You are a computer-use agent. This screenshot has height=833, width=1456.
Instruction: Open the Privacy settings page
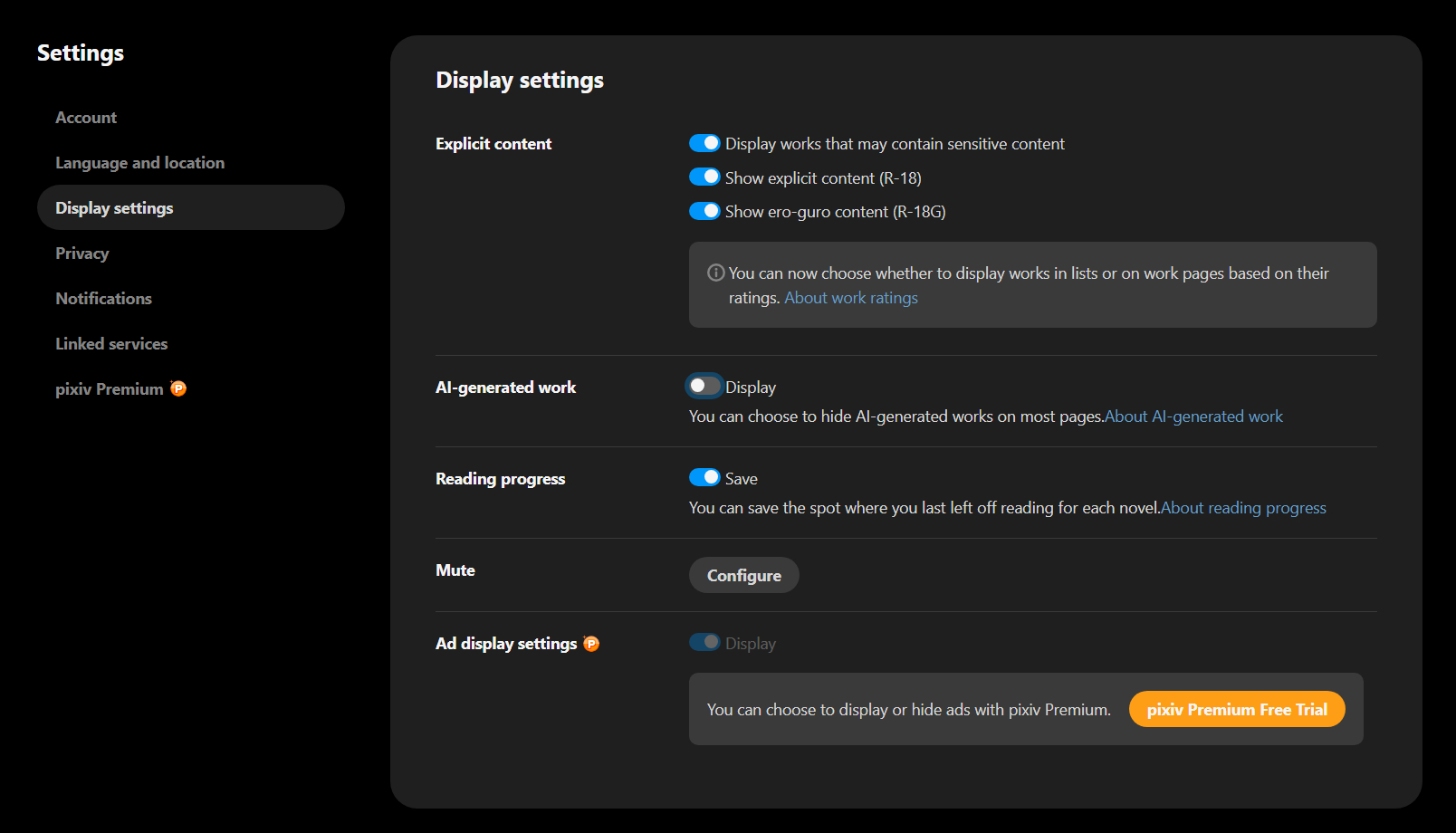coord(81,254)
